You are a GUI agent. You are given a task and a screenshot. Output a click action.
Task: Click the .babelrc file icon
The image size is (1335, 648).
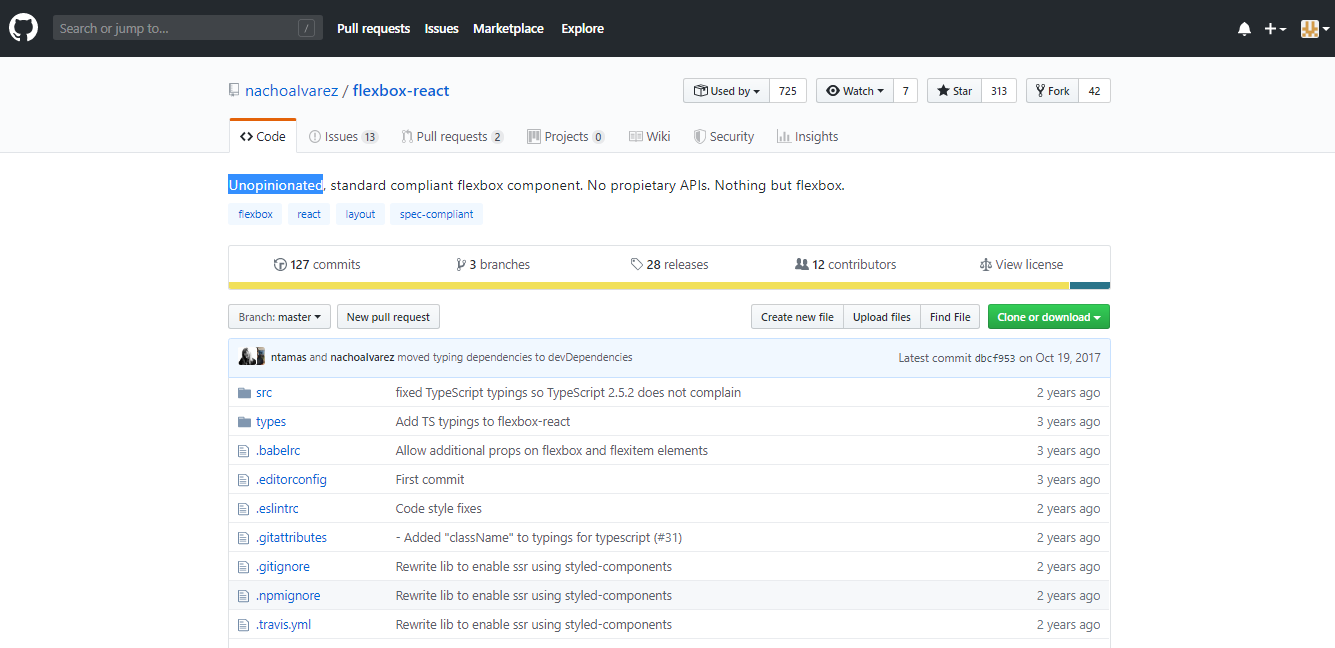[243, 451]
